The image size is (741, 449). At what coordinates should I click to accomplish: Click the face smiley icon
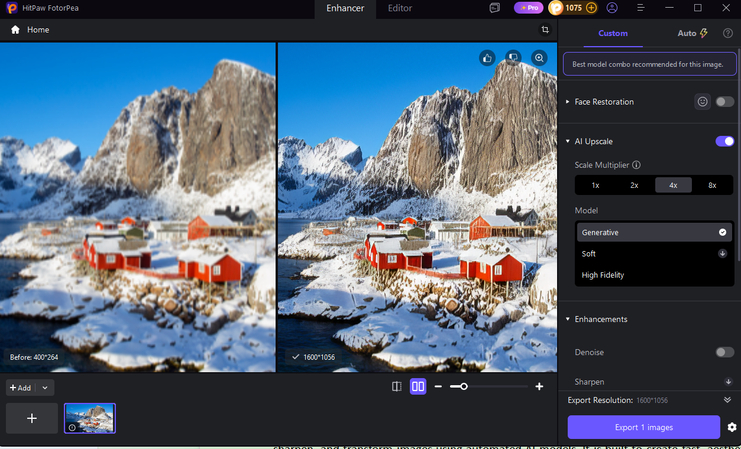[x=702, y=102]
